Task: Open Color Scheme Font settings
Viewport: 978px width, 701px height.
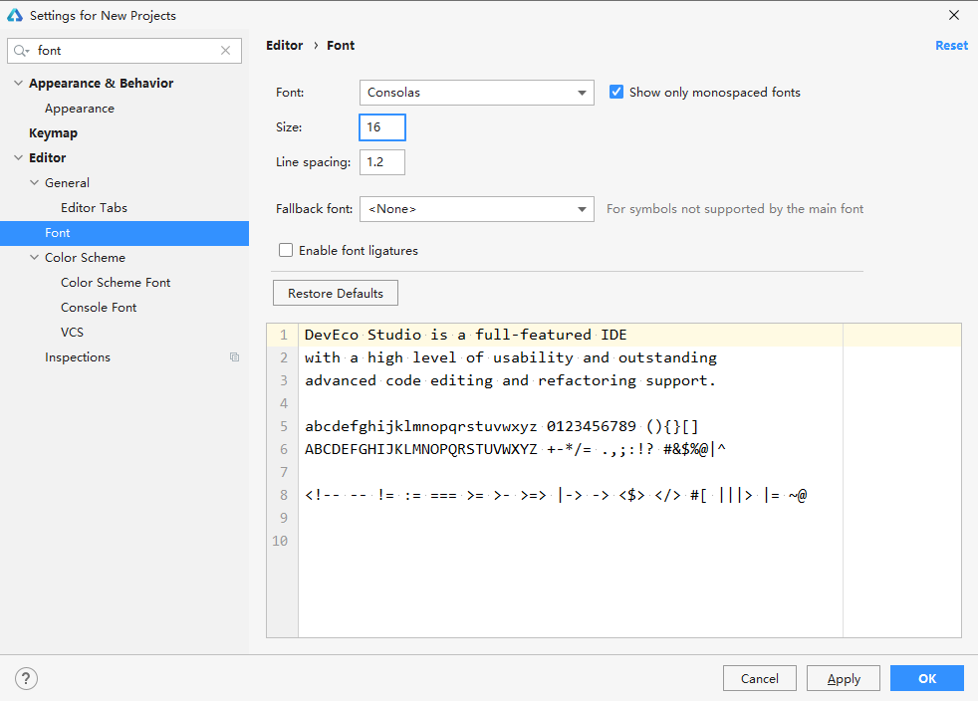Action: (115, 283)
